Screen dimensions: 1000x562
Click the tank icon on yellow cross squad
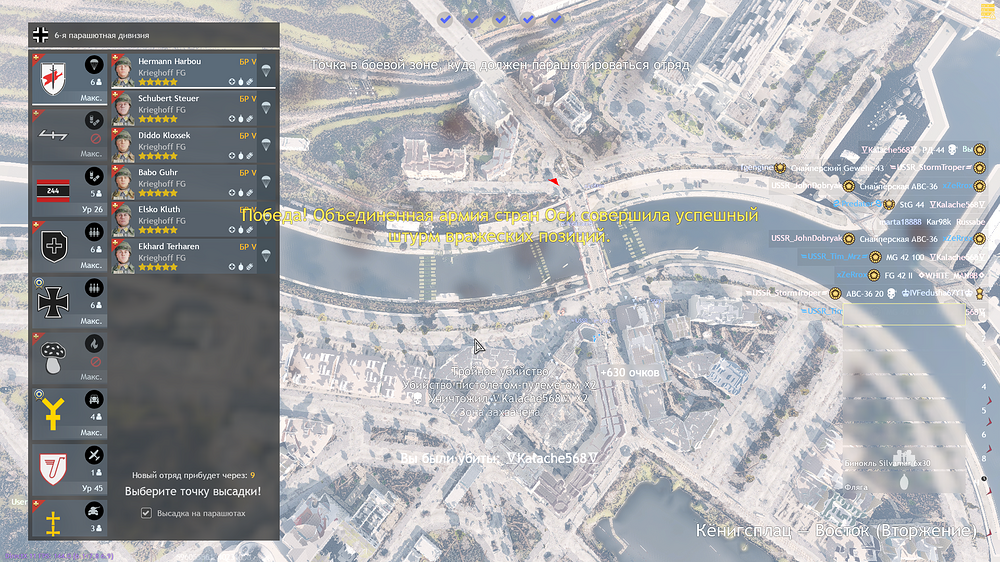94,510
